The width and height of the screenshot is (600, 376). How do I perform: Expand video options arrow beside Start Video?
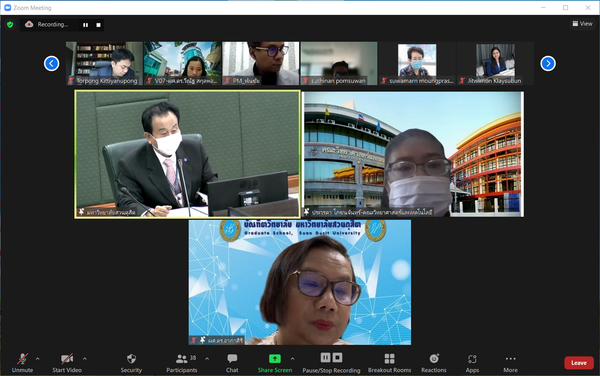click(x=85, y=359)
